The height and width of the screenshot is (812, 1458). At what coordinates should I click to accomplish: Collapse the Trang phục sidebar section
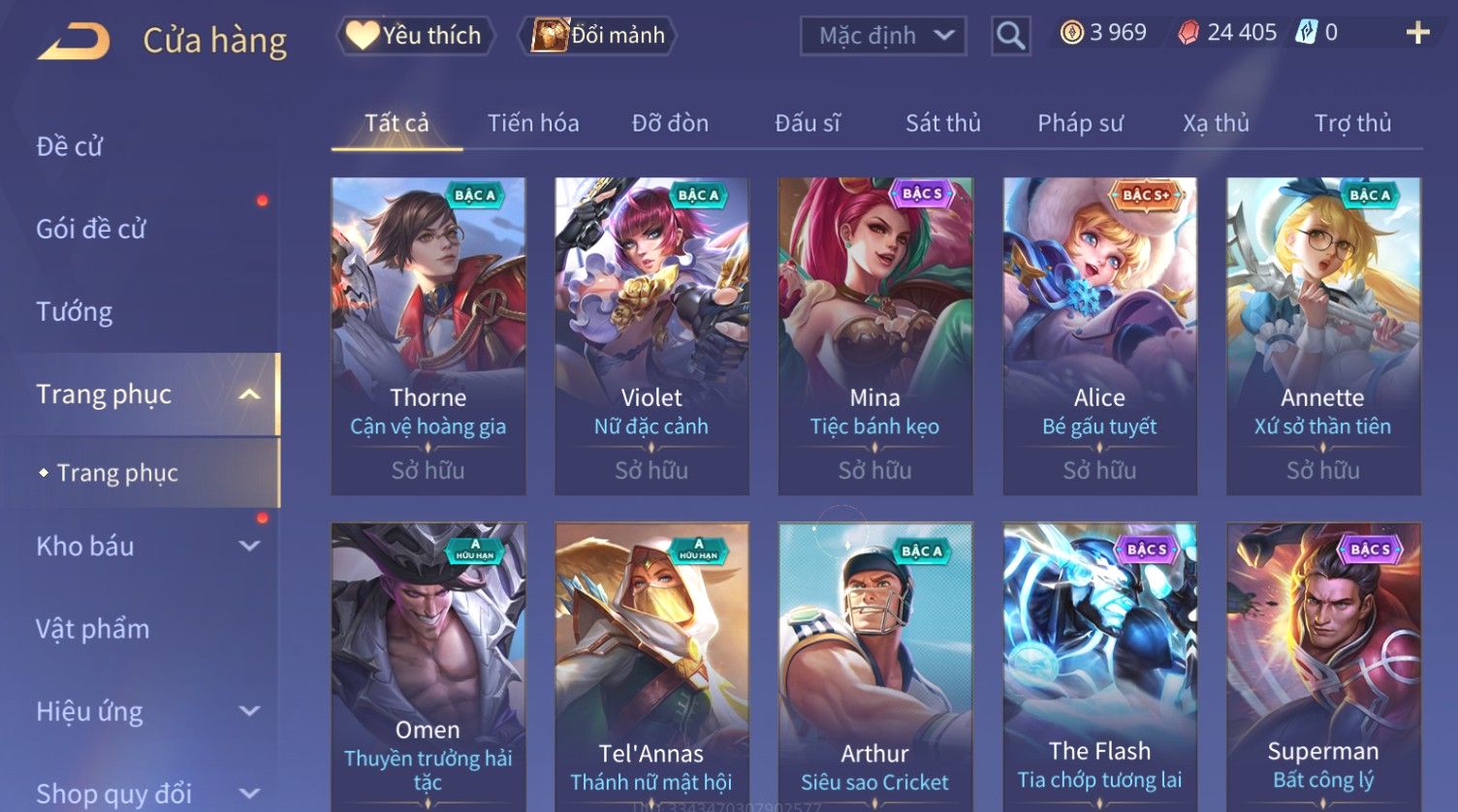point(249,394)
